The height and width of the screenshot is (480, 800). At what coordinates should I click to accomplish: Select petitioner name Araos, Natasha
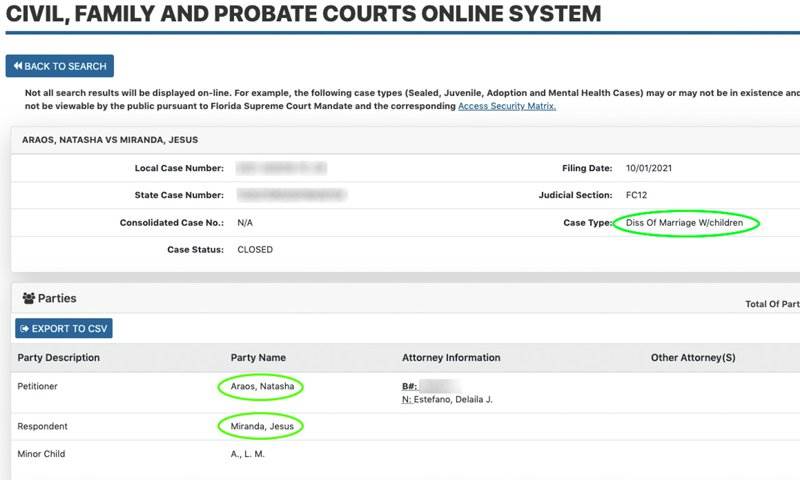tap(260, 386)
